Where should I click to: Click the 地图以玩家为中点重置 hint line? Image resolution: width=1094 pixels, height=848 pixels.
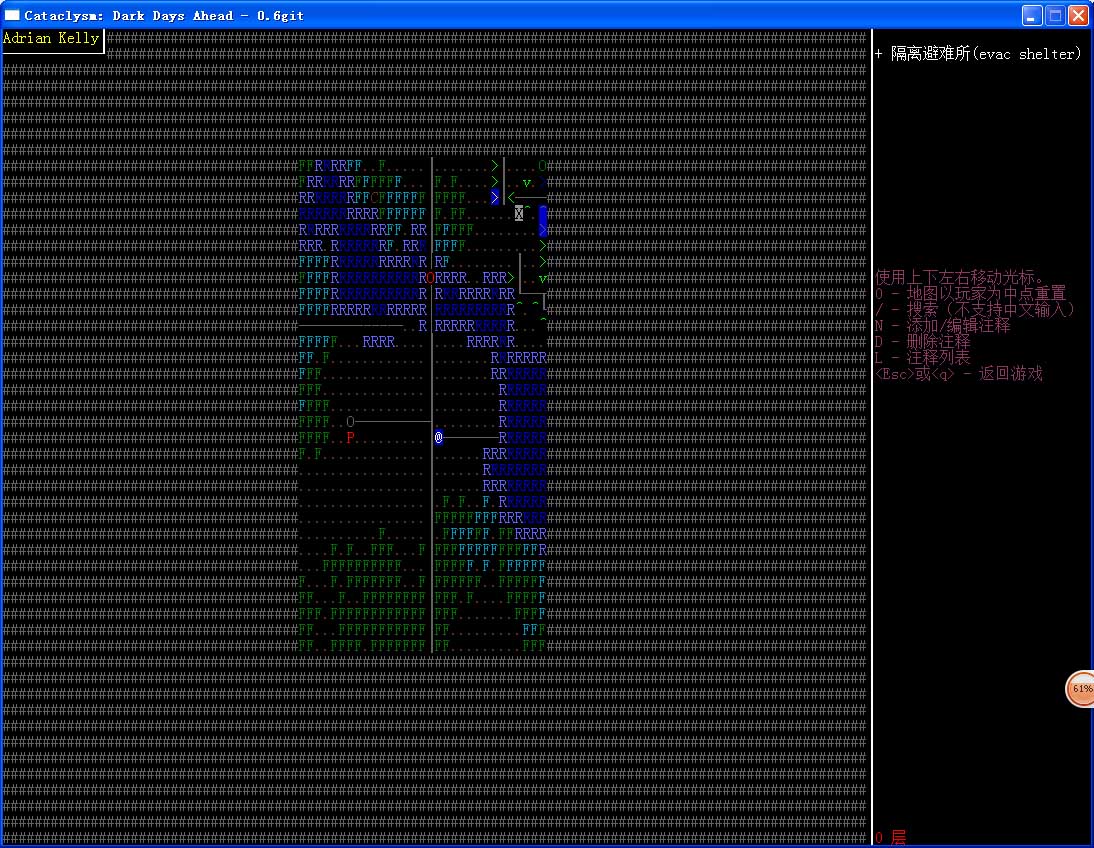971,293
